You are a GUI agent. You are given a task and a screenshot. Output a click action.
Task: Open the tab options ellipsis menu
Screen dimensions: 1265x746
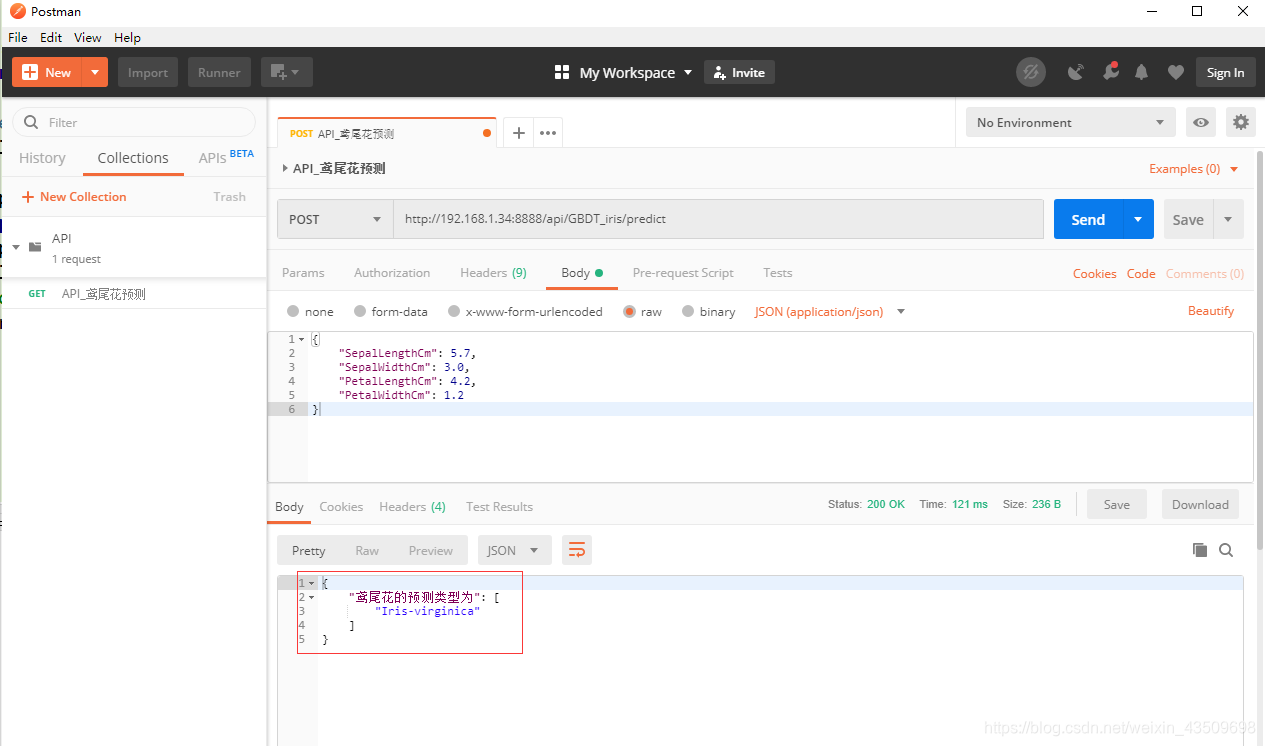548,133
